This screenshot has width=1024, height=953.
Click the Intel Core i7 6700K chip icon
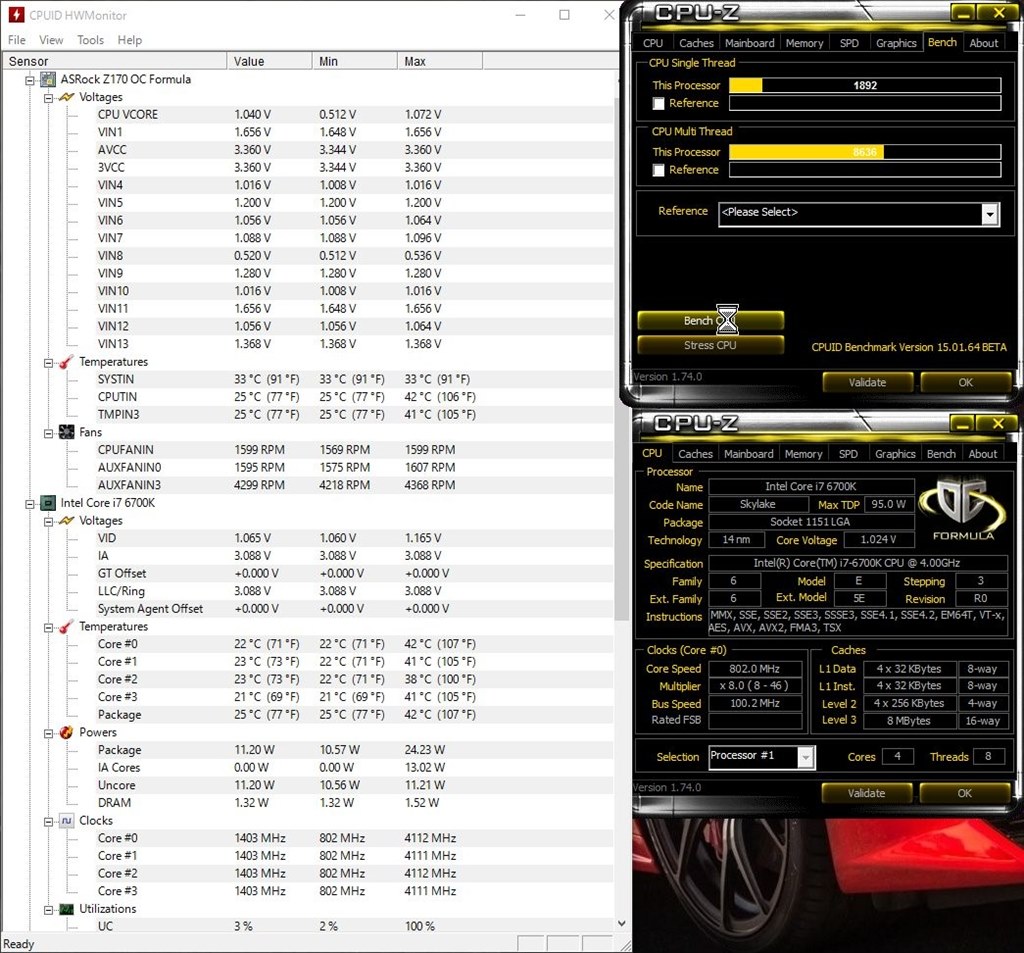tap(48, 503)
